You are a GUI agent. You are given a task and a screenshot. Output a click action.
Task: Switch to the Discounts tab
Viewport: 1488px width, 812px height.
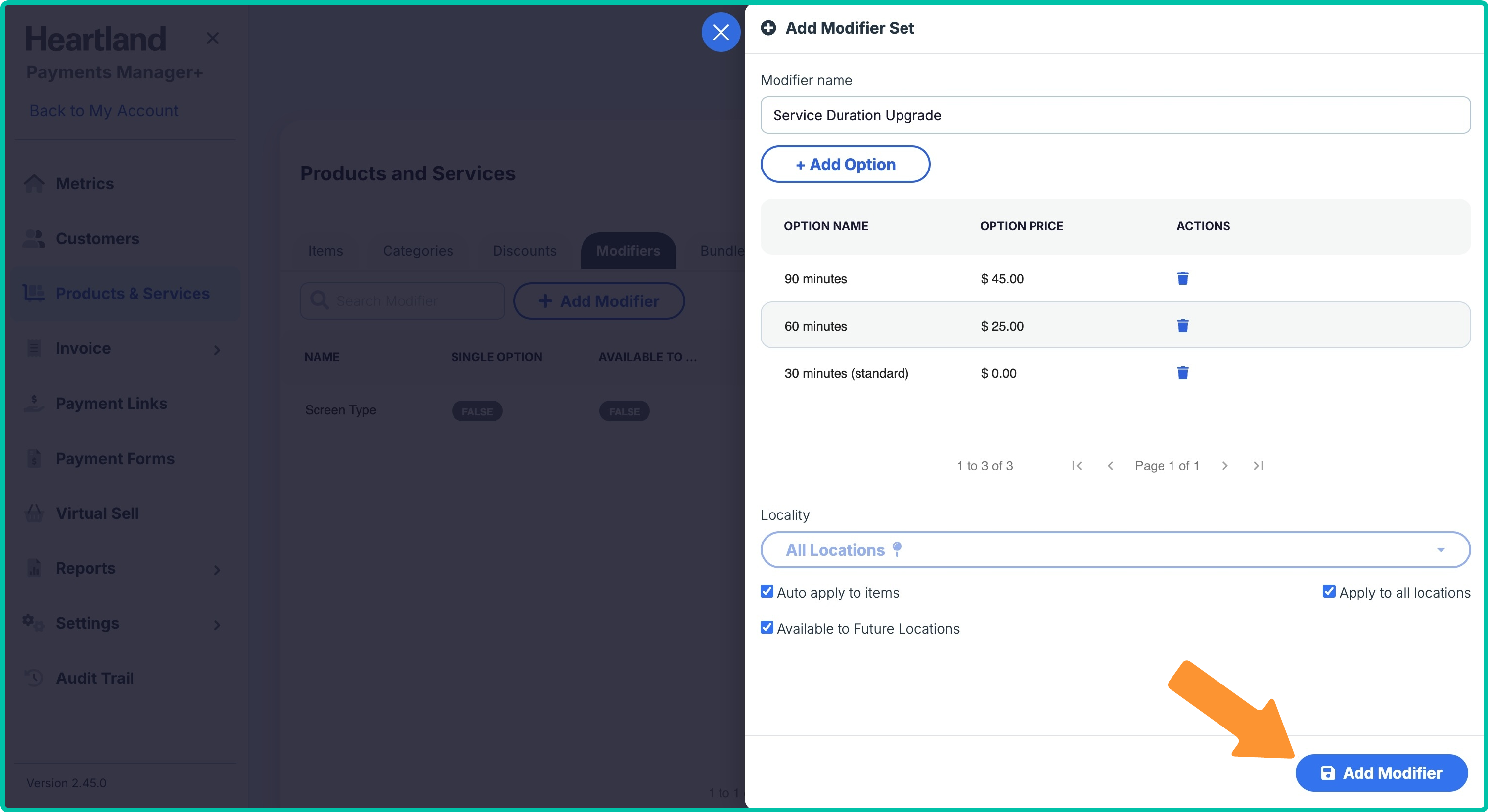pyautogui.click(x=525, y=251)
